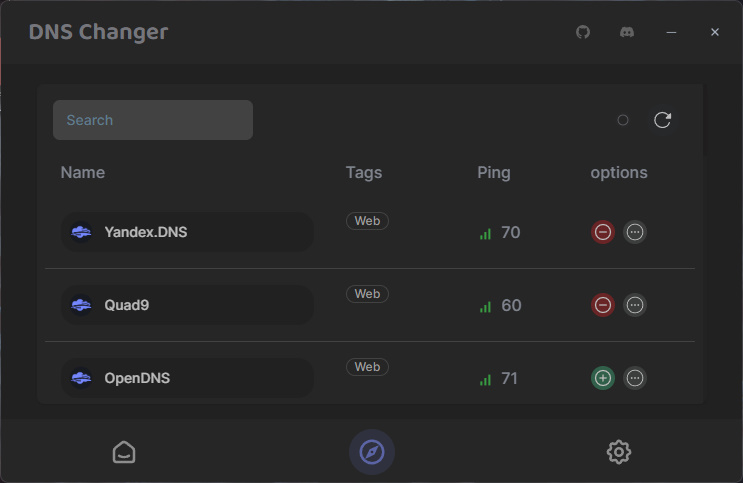
Task: Select the Quad9 server entry
Action: [187, 305]
